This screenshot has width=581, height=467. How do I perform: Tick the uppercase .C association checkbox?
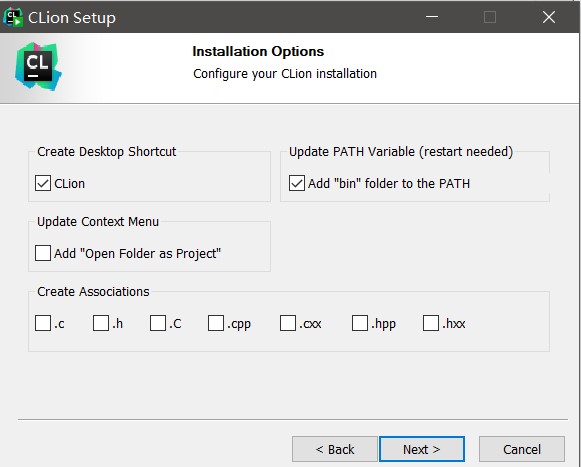[158, 323]
